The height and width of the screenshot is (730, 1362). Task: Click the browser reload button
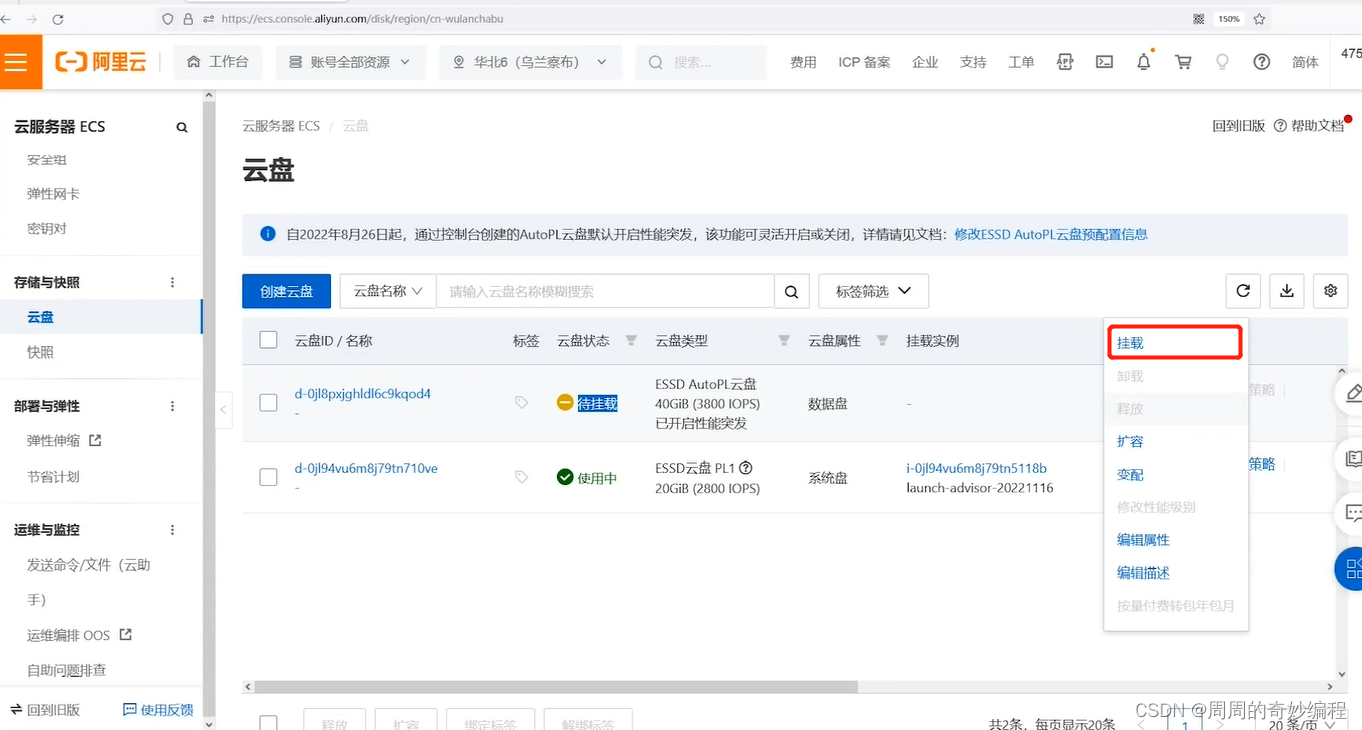pyautogui.click(x=57, y=19)
